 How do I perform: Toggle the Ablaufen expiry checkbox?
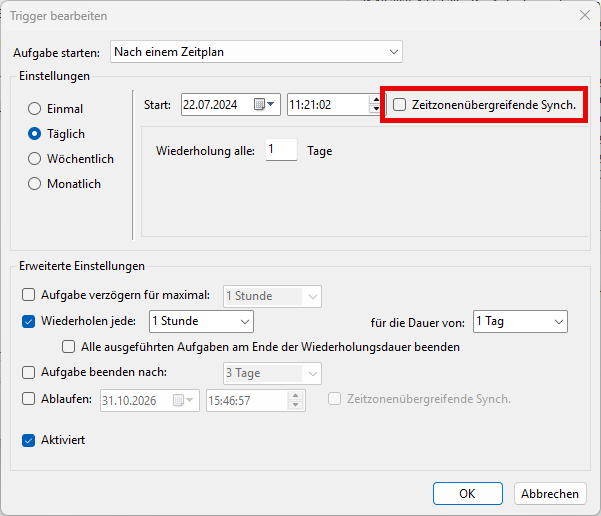coord(29,399)
